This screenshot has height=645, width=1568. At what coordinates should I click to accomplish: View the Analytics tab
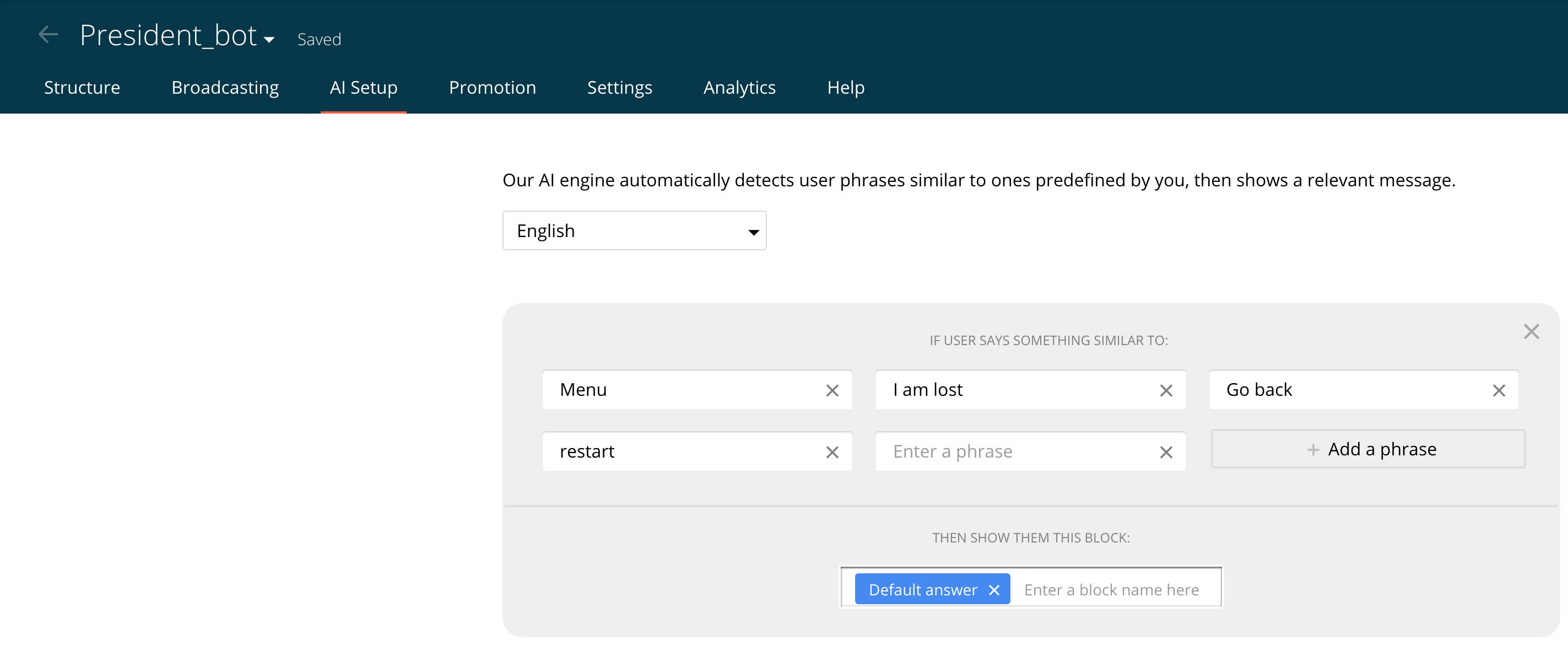739,88
